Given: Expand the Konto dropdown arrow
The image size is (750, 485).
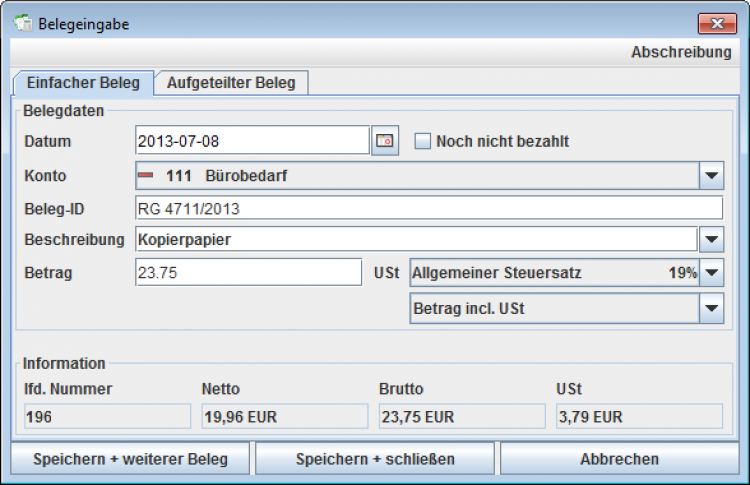Looking at the screenshot, I should (711, 175).
